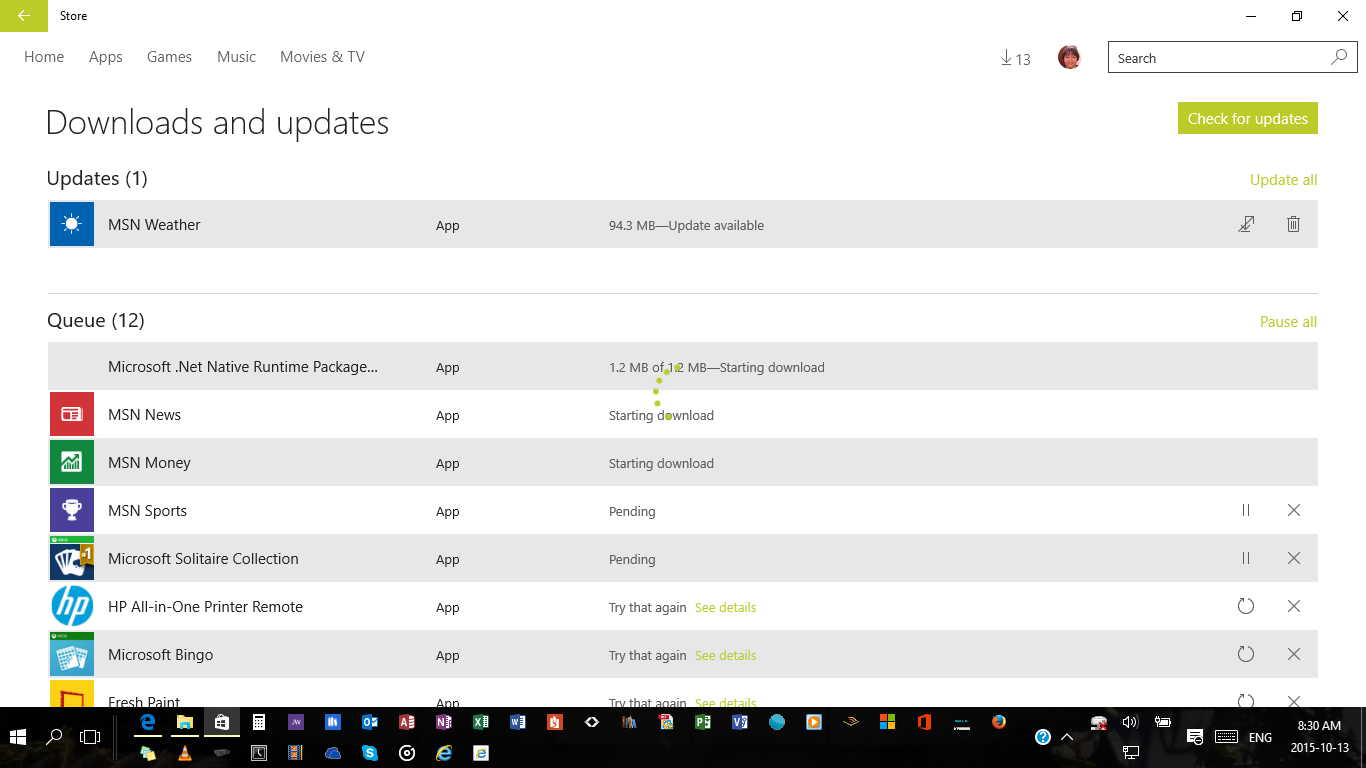
Task: Click the Update all link
Action: tap(1284, 180)
